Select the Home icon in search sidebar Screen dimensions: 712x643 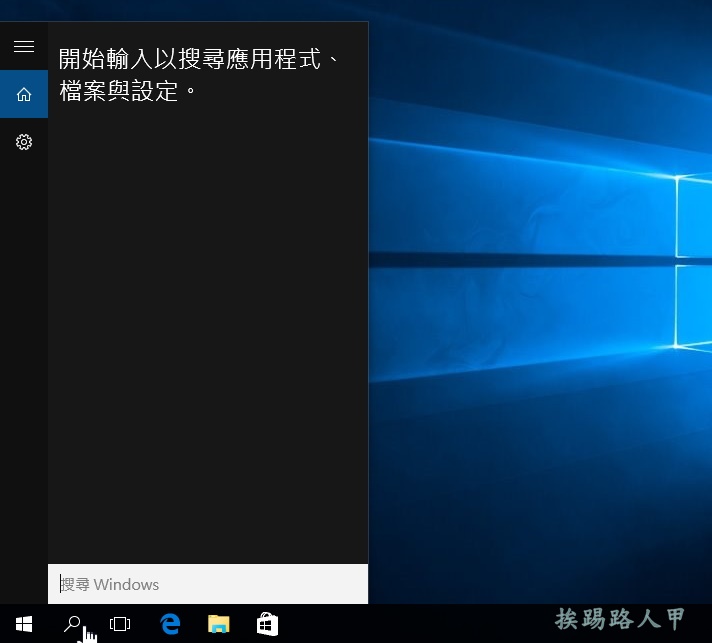[x=24, y=94]
